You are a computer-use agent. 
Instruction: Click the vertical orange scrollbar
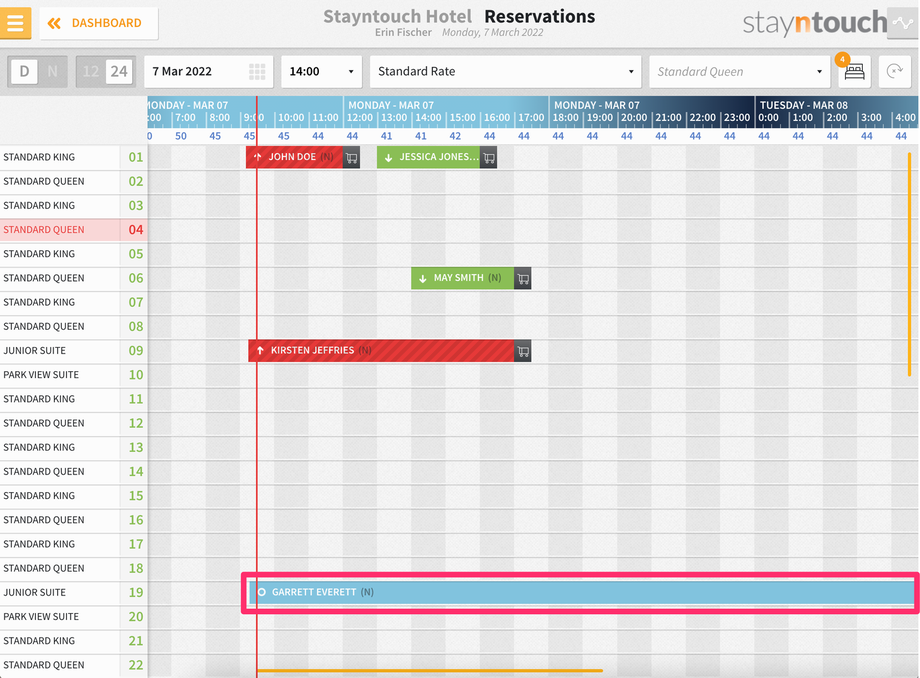click(x=909, y=264)
